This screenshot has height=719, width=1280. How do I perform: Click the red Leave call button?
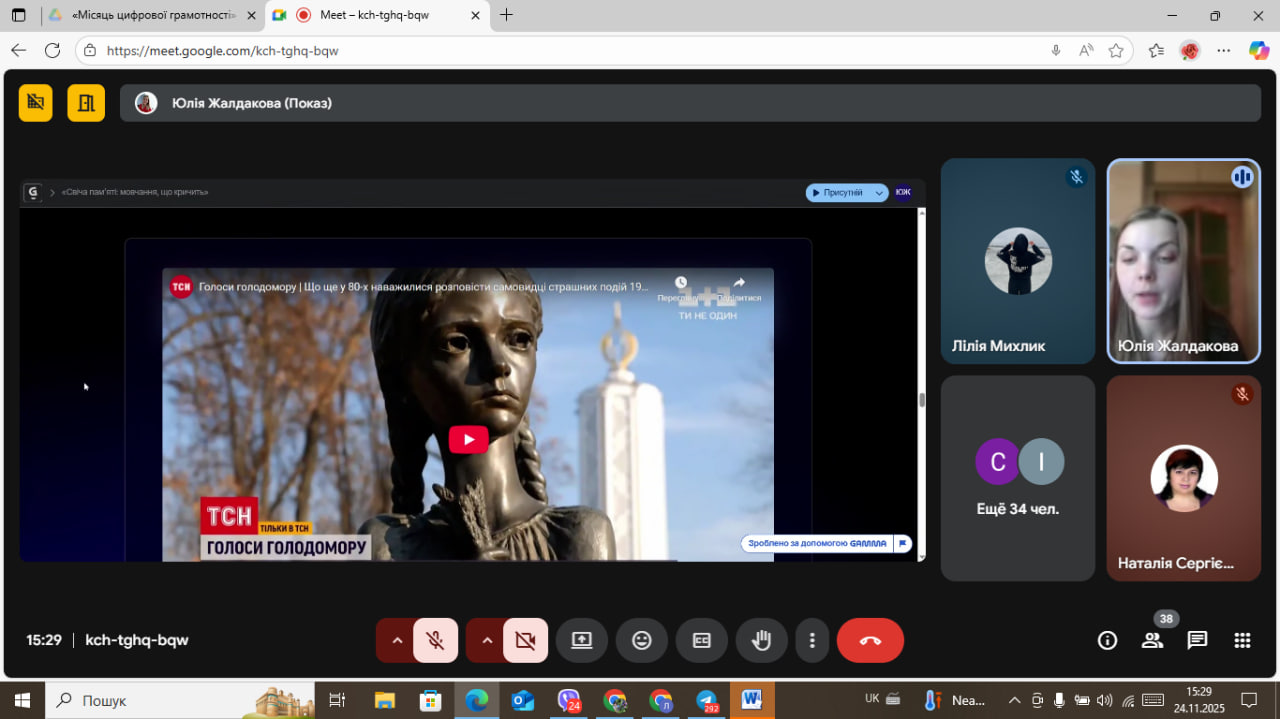870,641
